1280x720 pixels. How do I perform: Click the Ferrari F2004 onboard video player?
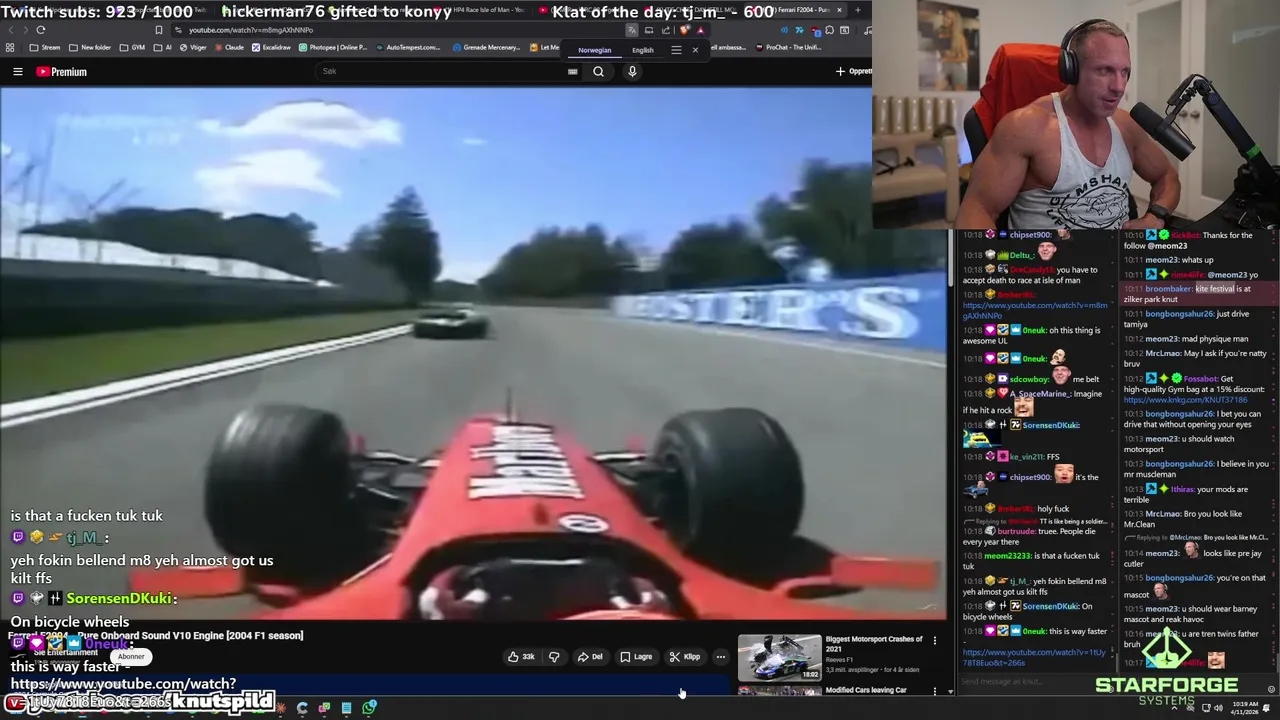coord(473,352)
